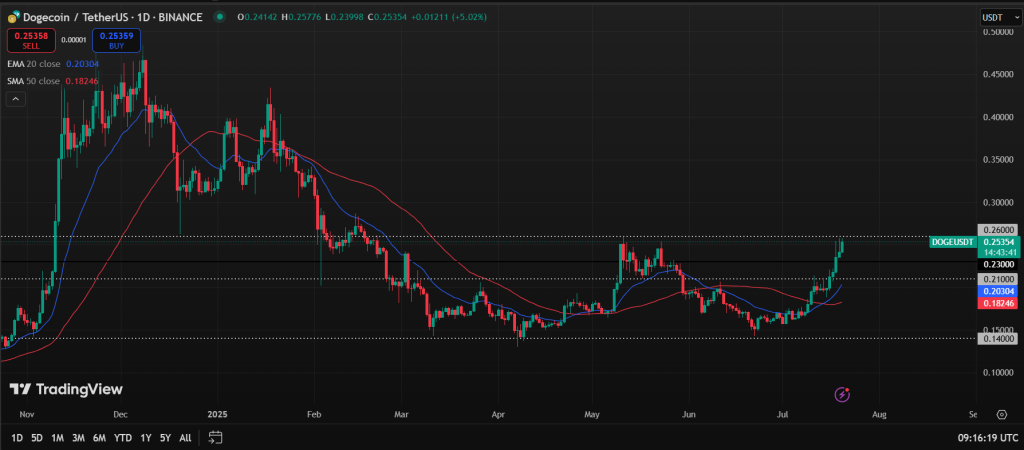Click the red SELL 0.25358 button
Image resolution: width=1024 pixels, height=450 pixels.
coord(30,40)
